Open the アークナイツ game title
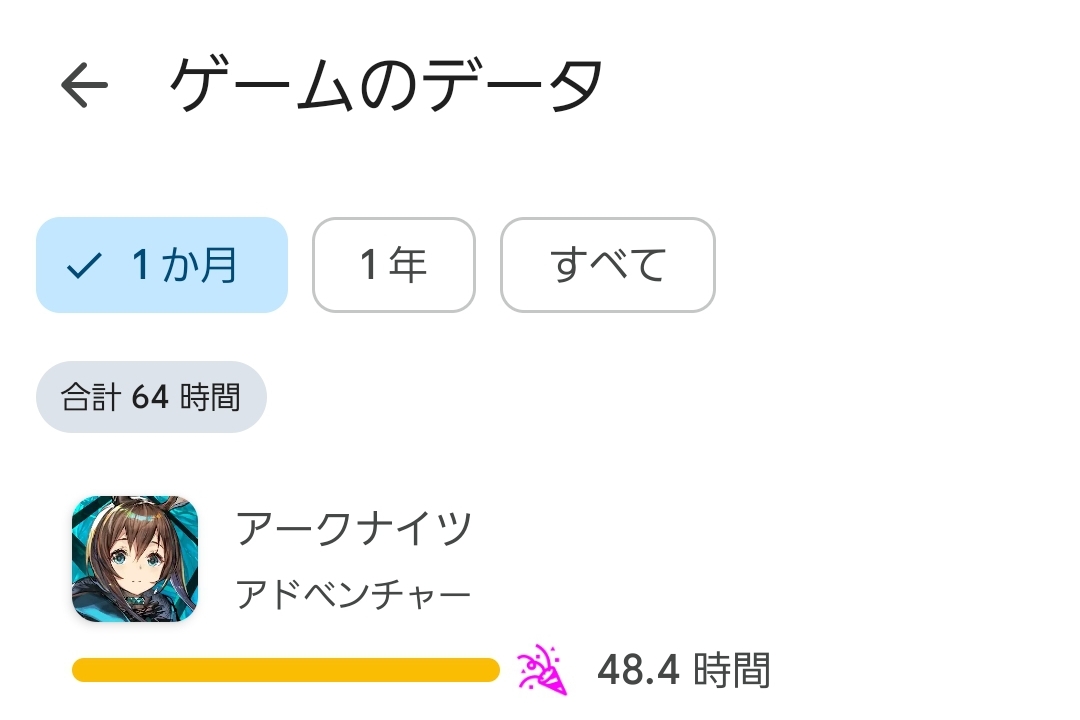 (x=354, y=528)
